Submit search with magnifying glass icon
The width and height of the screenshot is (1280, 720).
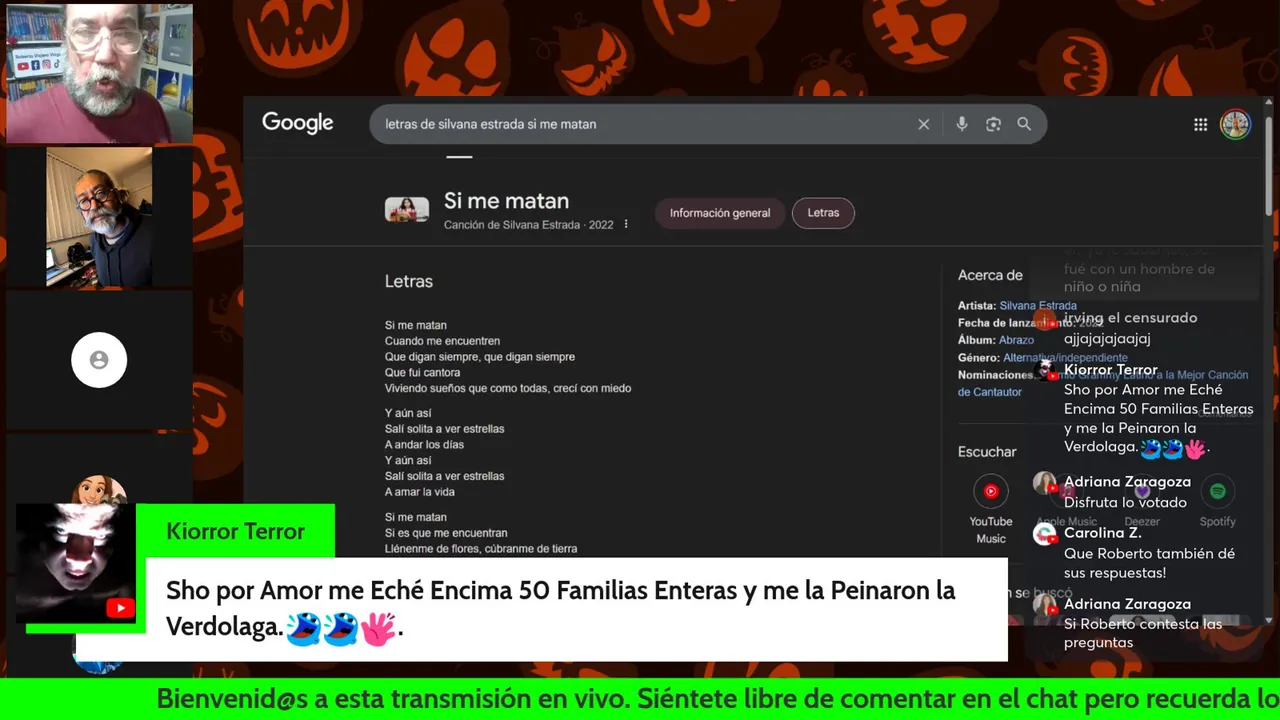(x=1024, y=124)
